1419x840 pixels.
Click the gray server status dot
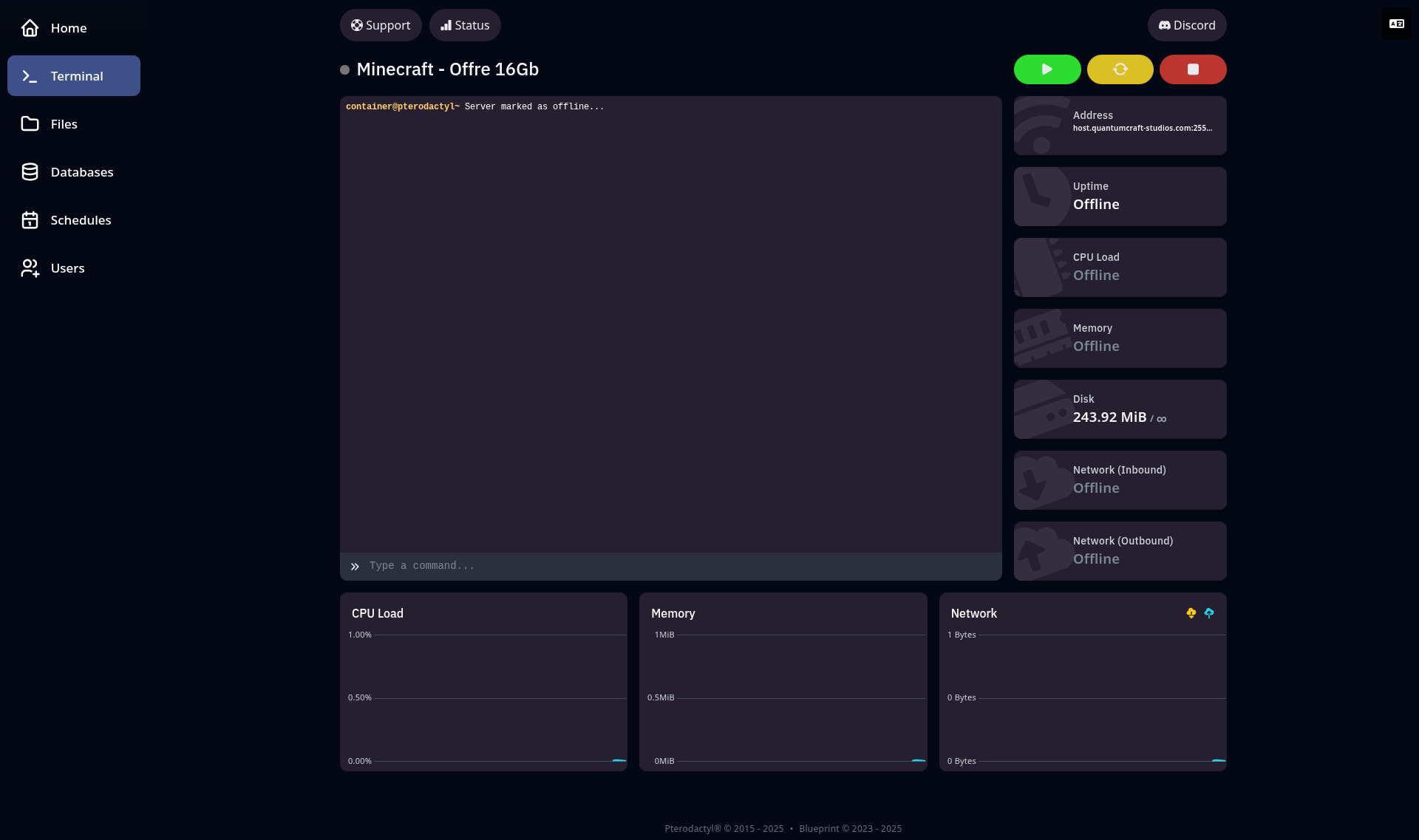click(344, 70)
